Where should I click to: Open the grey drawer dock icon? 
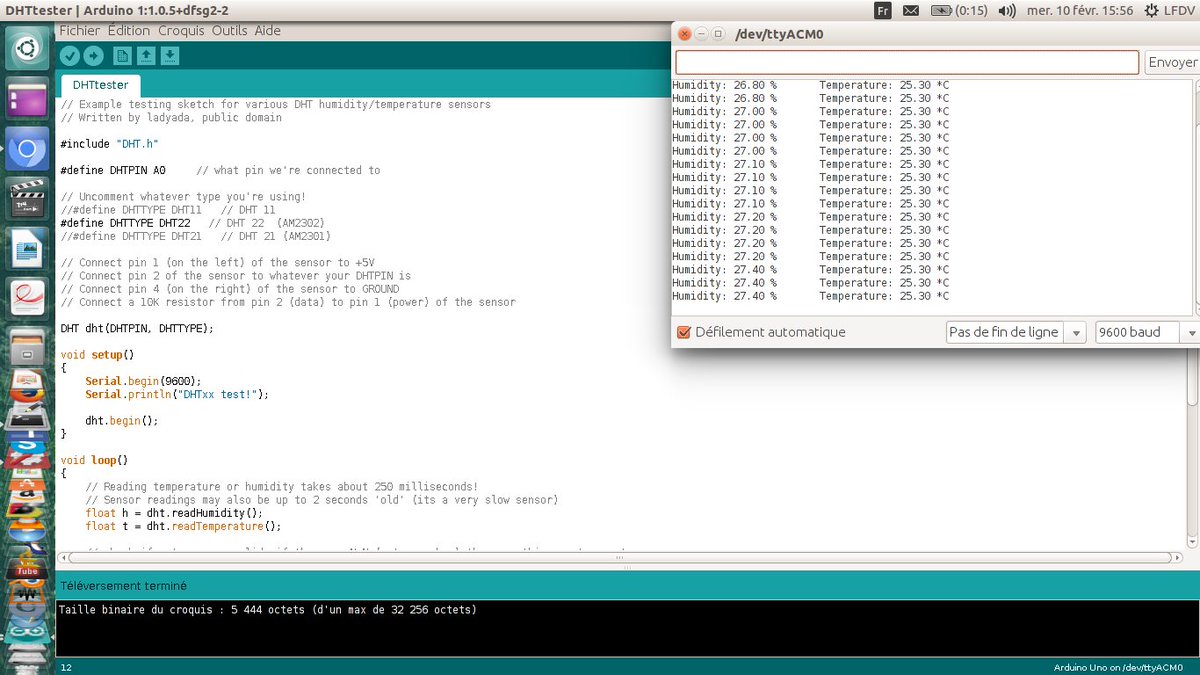coord(27,347)
